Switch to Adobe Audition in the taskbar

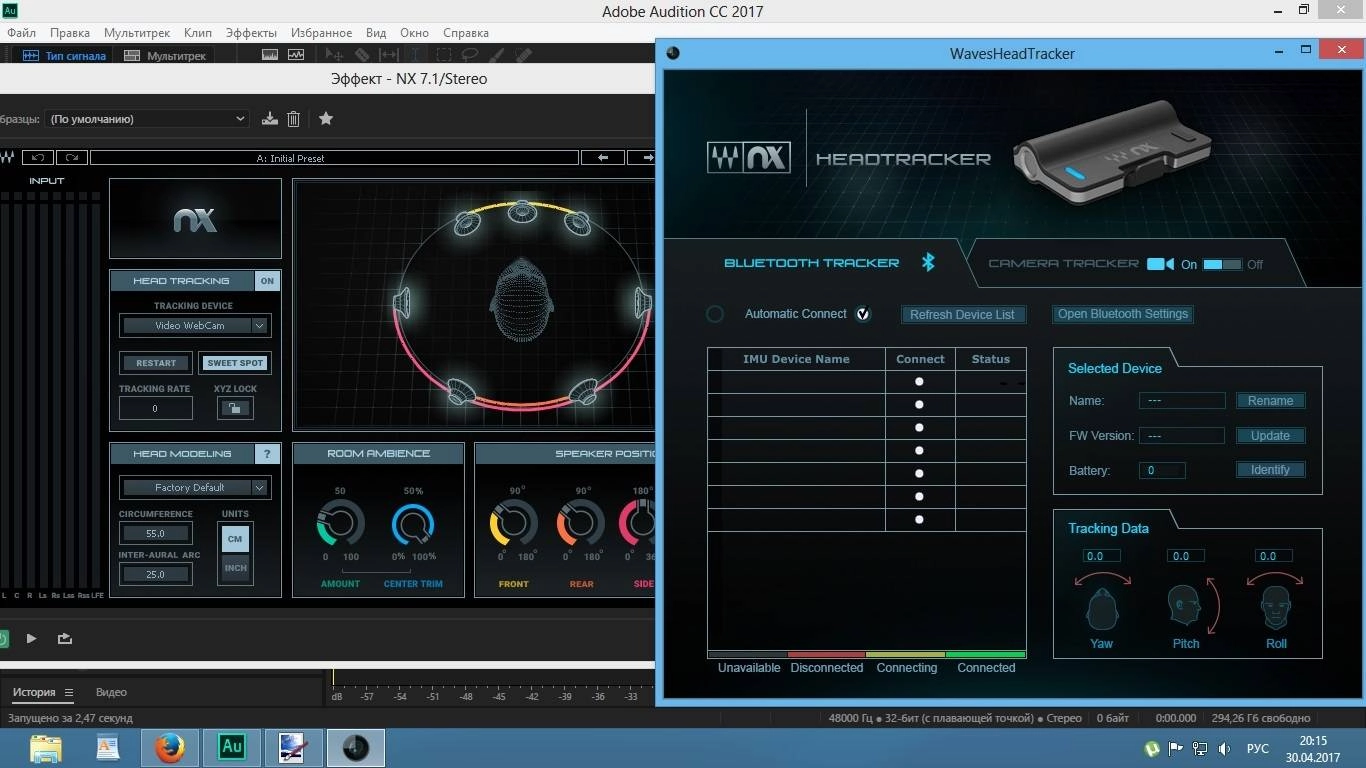click(232, 747)
